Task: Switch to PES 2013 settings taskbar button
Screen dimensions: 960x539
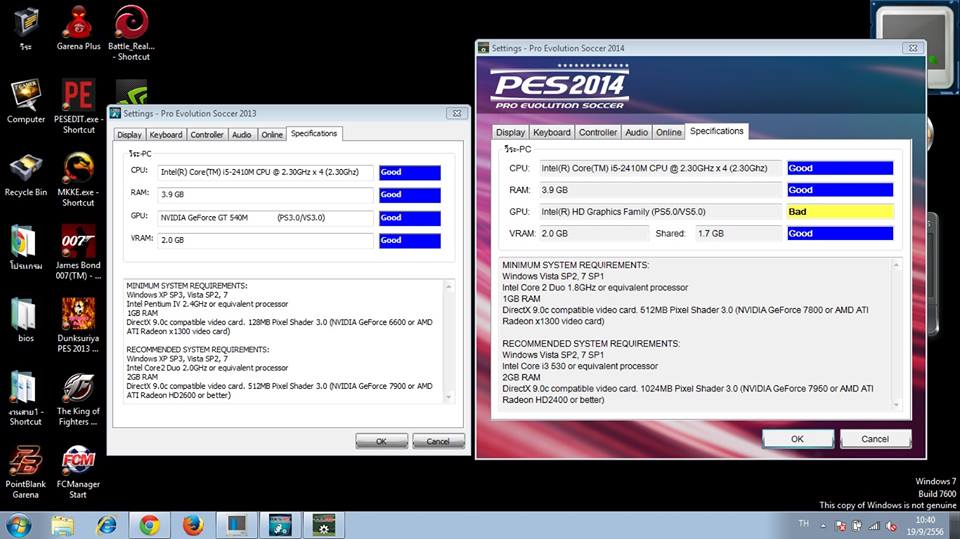Action: point(280,526)
